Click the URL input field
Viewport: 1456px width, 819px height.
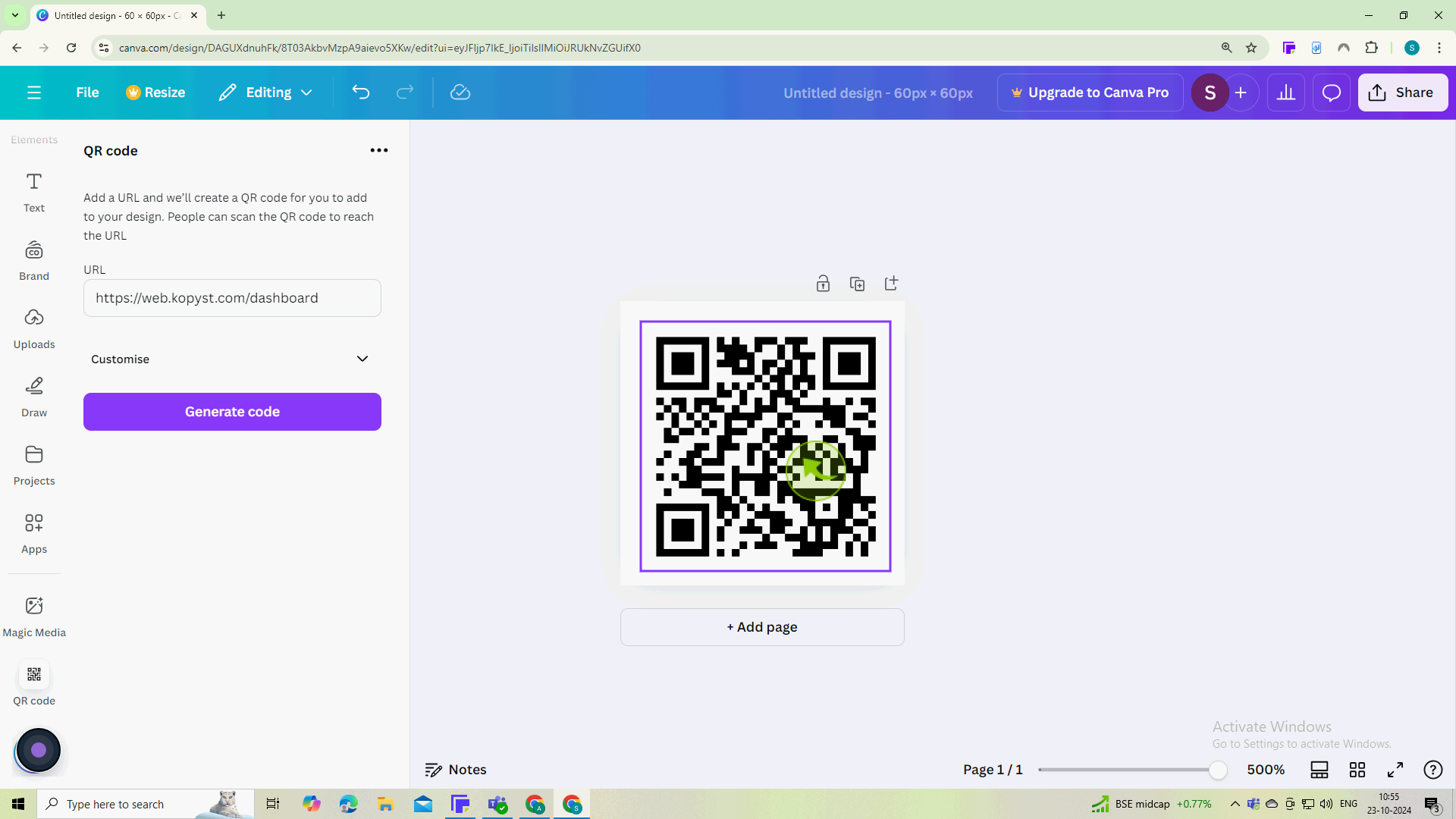pyautogui.click(x=232, y=298)
